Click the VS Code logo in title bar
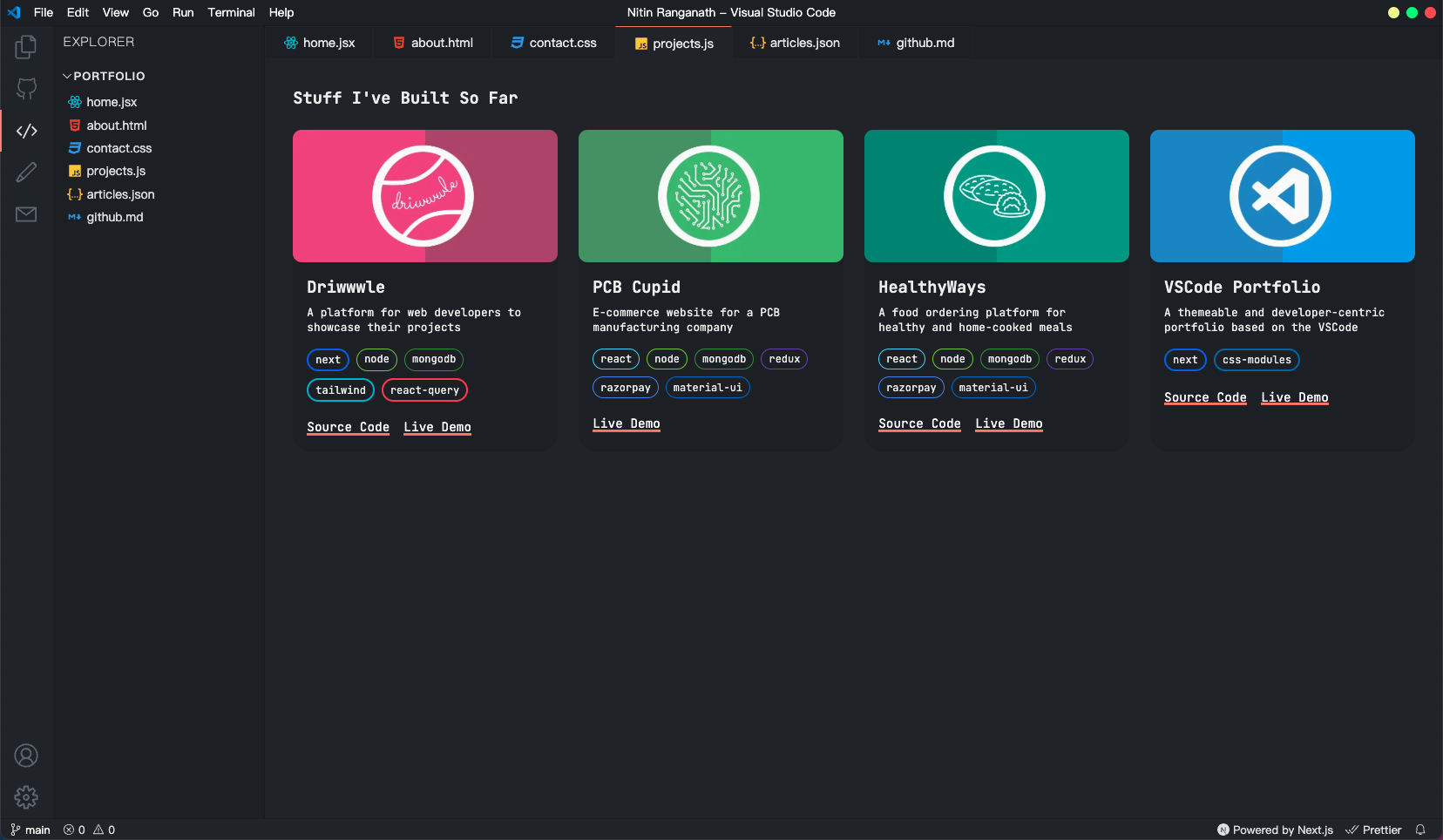Screen dimensions: 1443x840 (x=14, y=12)
